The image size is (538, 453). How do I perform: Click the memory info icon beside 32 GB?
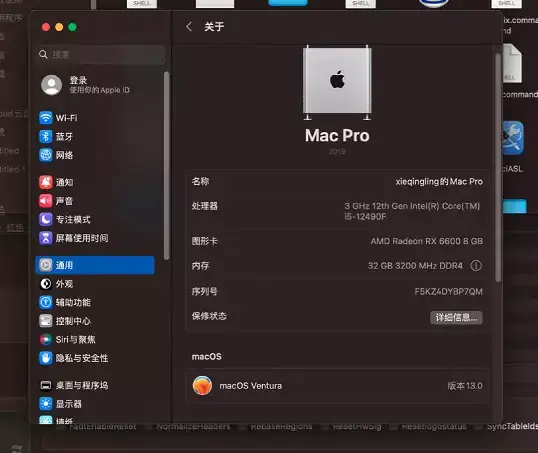[x=476, y=266]
